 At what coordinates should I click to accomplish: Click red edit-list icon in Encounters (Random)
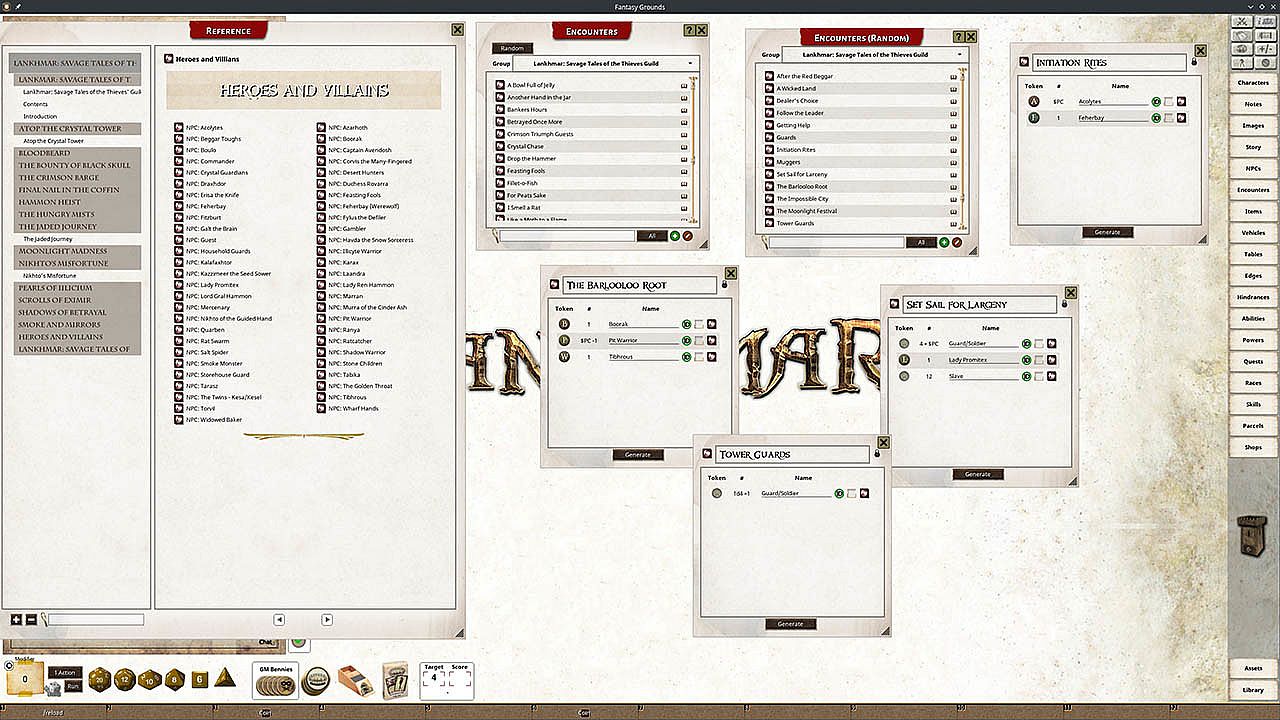(x=957, y=242)
